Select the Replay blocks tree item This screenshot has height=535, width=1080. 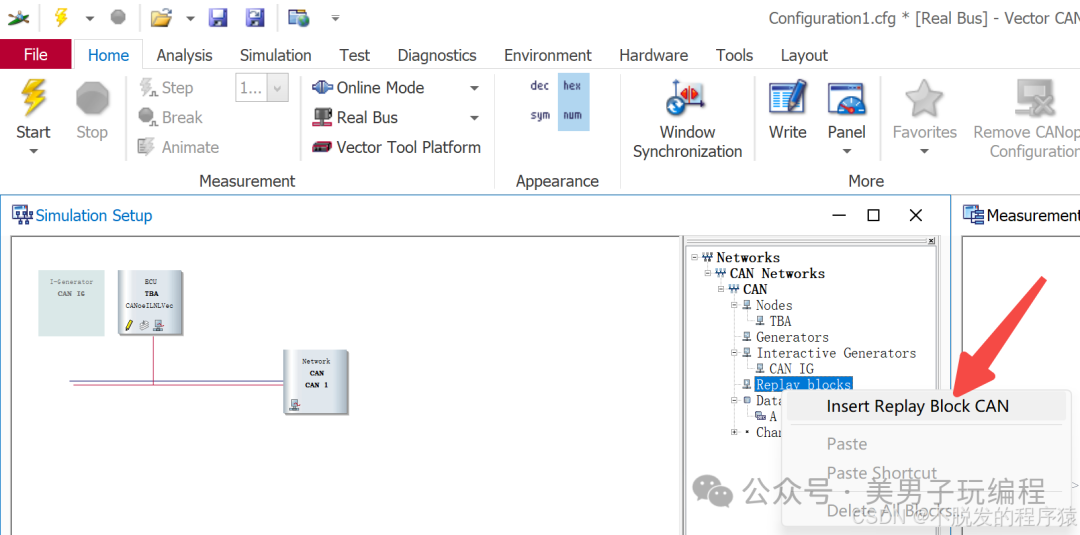click(804, 384)
